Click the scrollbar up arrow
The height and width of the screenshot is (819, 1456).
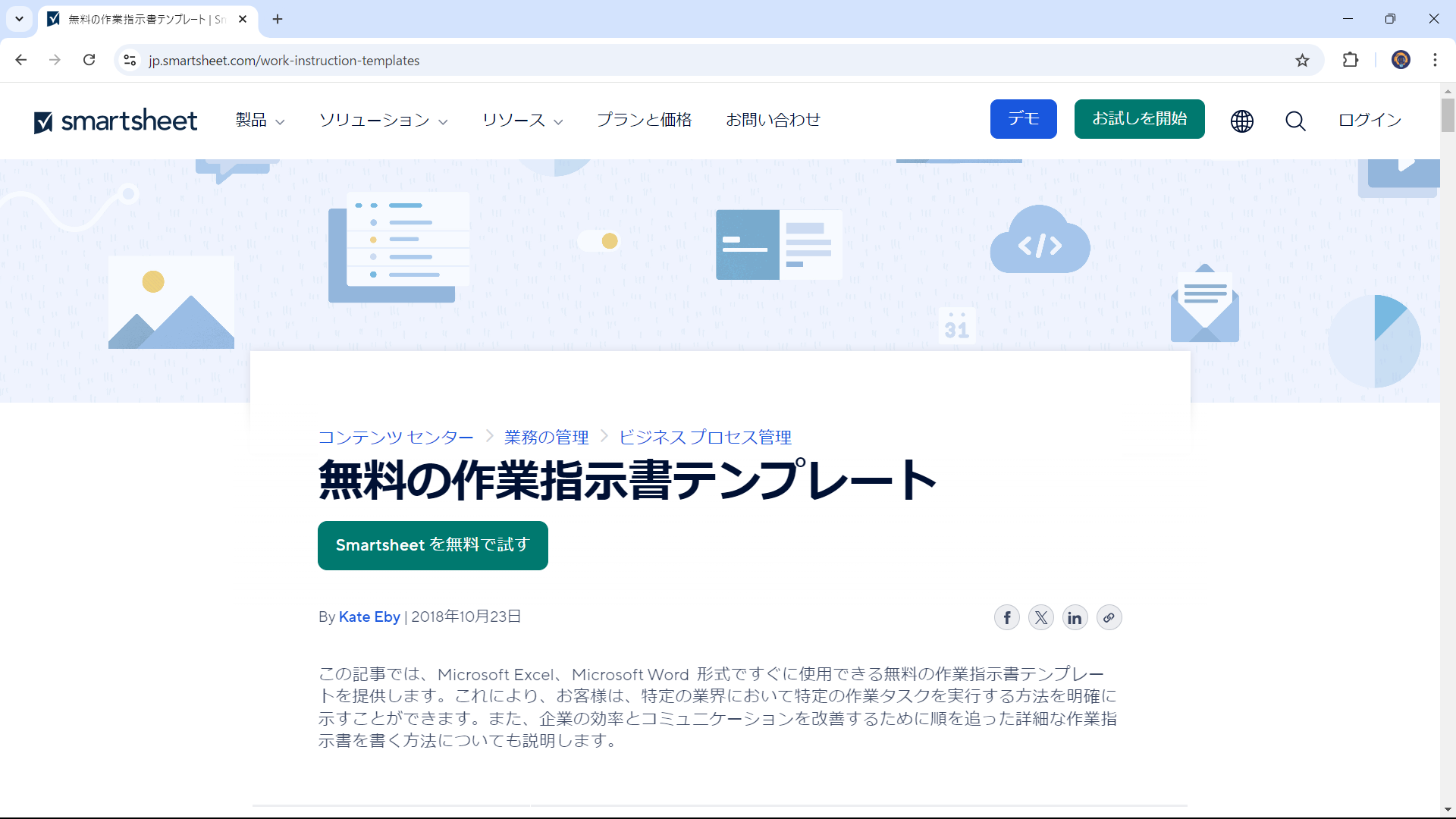[x=1448, y=90]
